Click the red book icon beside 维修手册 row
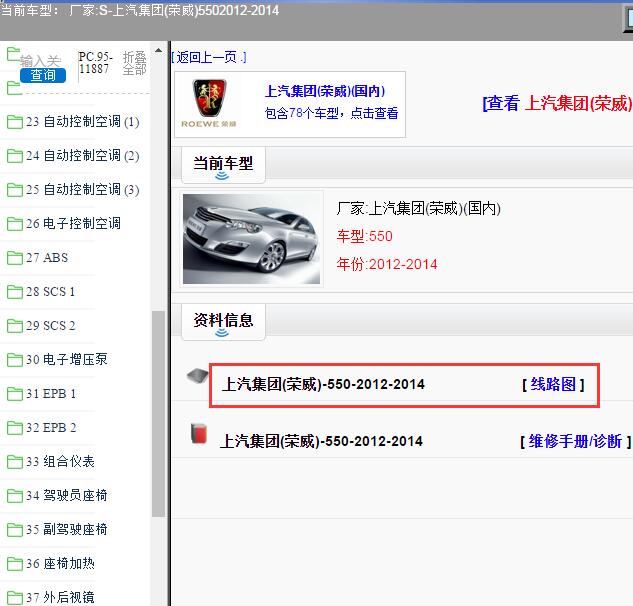The height and width of the screenshot is (606, 633). [x=199, y=434]
